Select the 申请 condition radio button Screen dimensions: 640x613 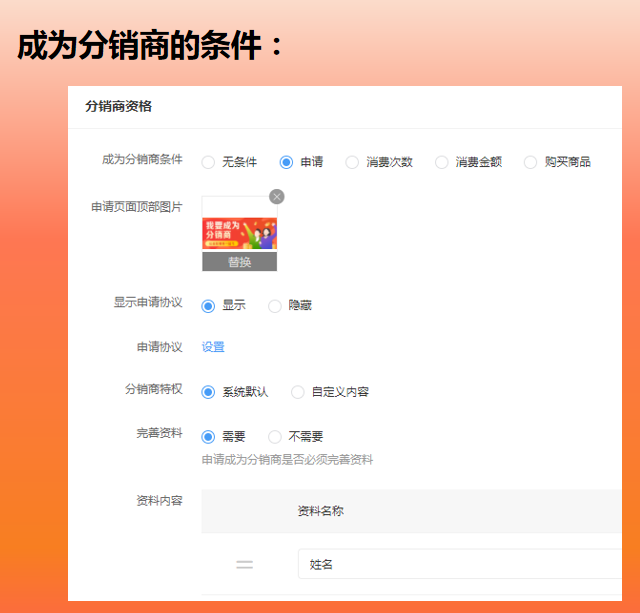[x=287, y=162]
